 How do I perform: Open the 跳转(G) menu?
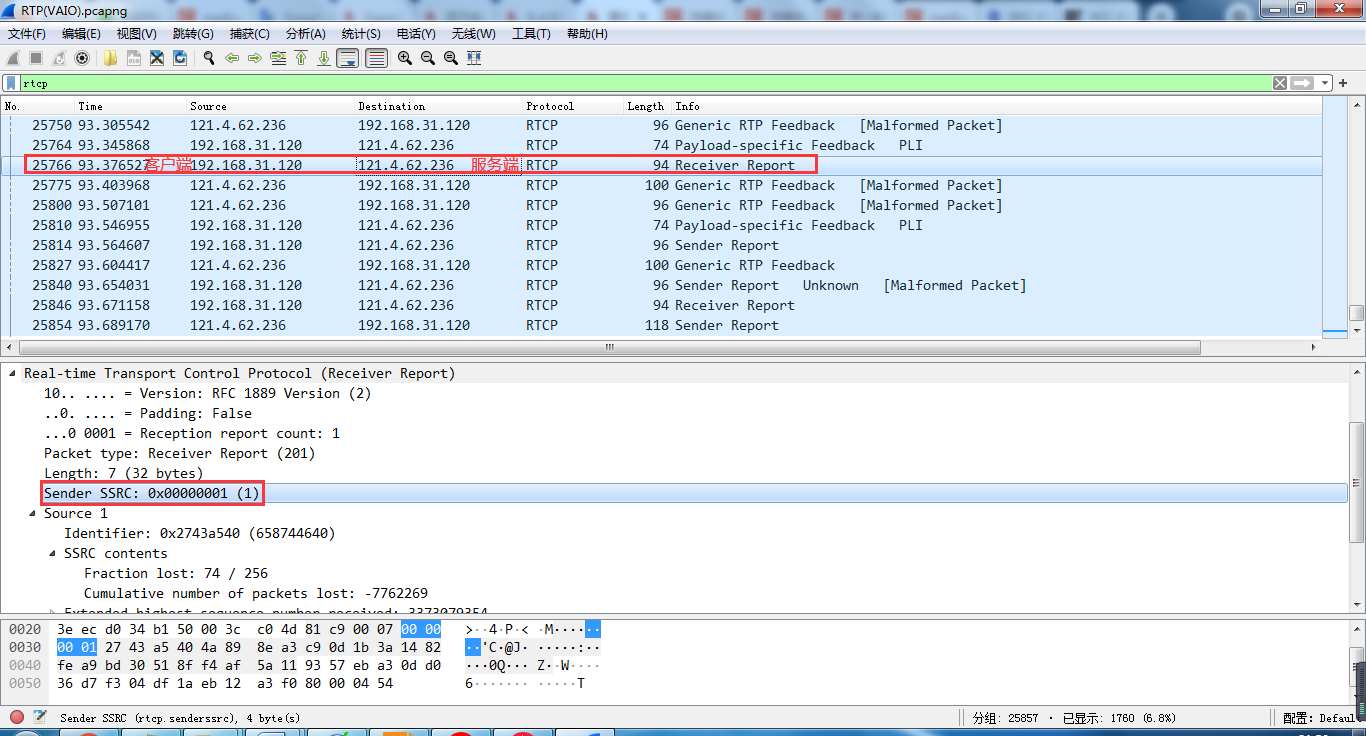coord(193,34)
